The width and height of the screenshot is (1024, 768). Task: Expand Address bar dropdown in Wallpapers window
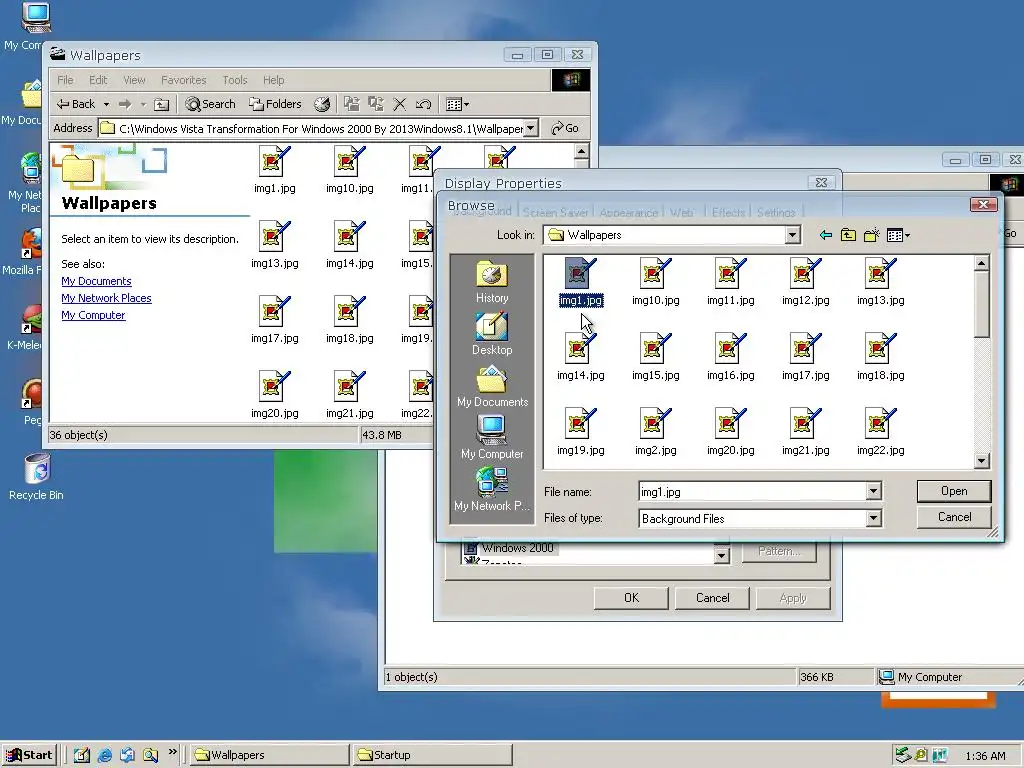tap(531, 128)
